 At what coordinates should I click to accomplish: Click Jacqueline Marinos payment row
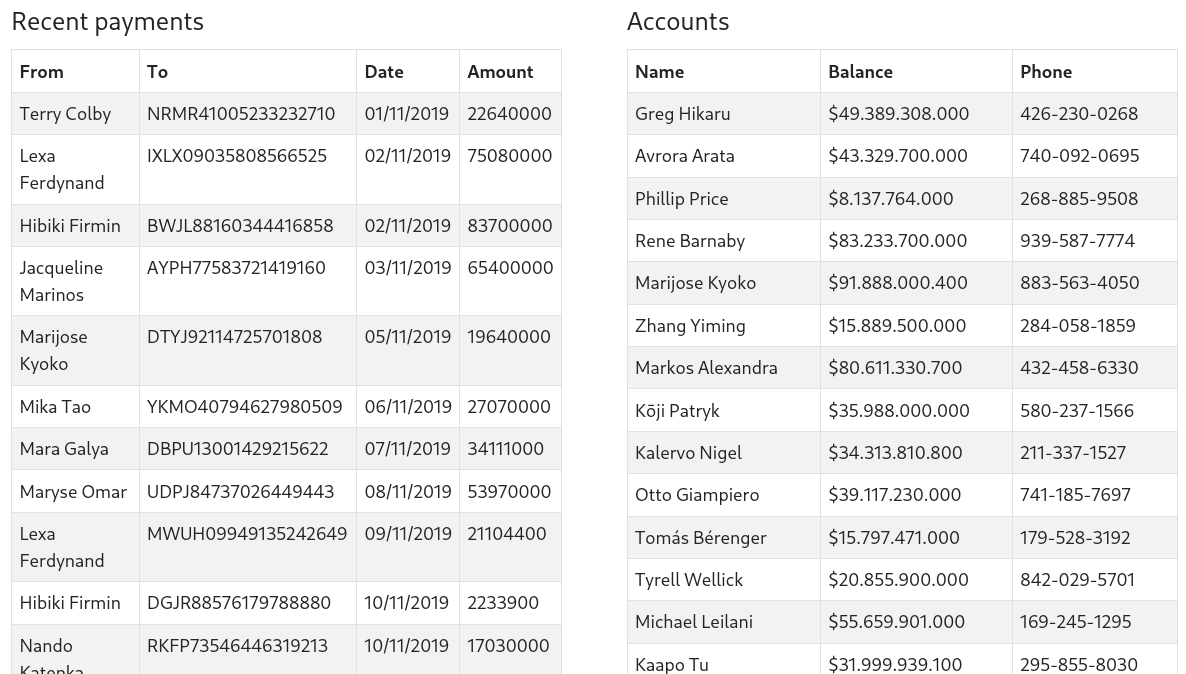[61, 281]
